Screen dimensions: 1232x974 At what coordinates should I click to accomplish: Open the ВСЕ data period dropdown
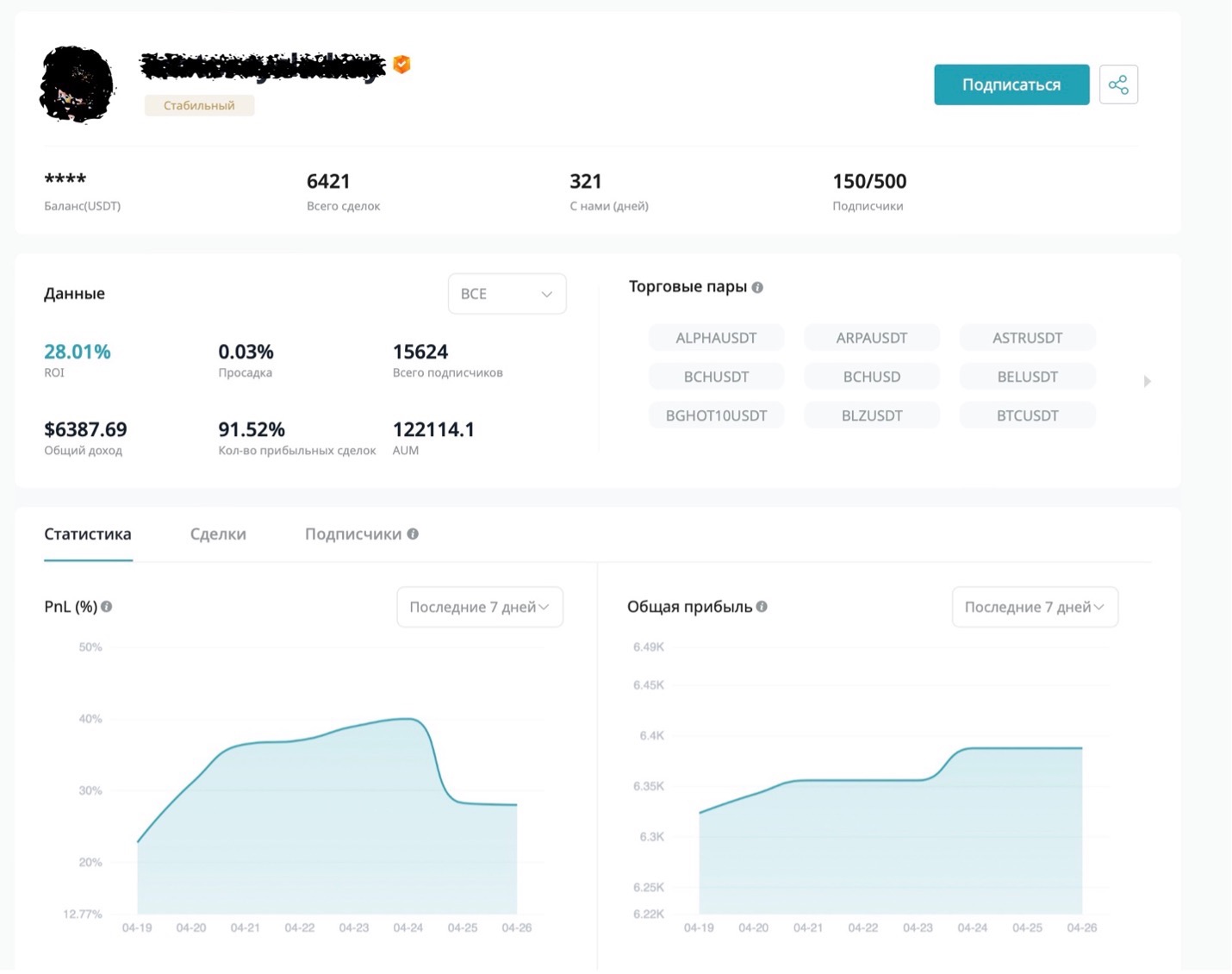tap(507, 294)
